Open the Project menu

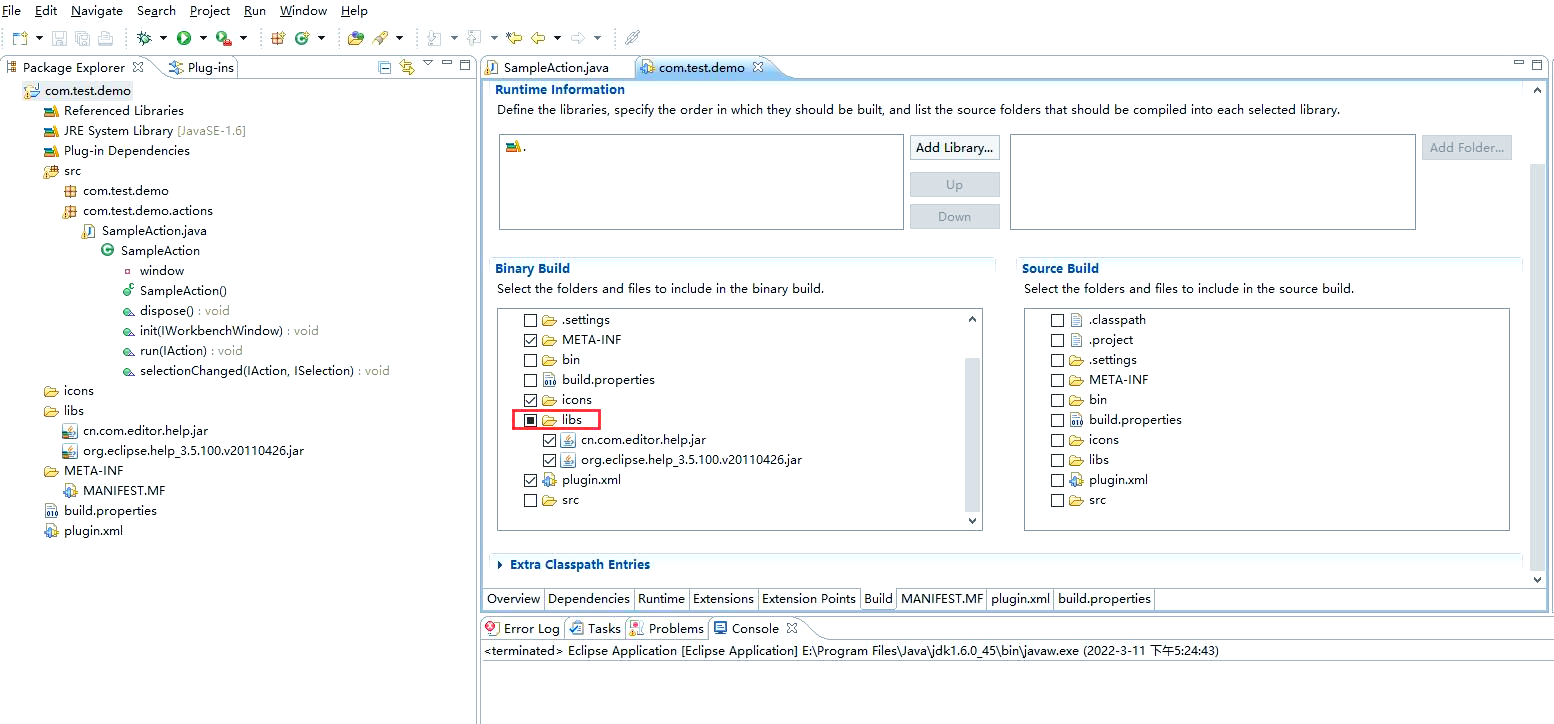(210, 11)
